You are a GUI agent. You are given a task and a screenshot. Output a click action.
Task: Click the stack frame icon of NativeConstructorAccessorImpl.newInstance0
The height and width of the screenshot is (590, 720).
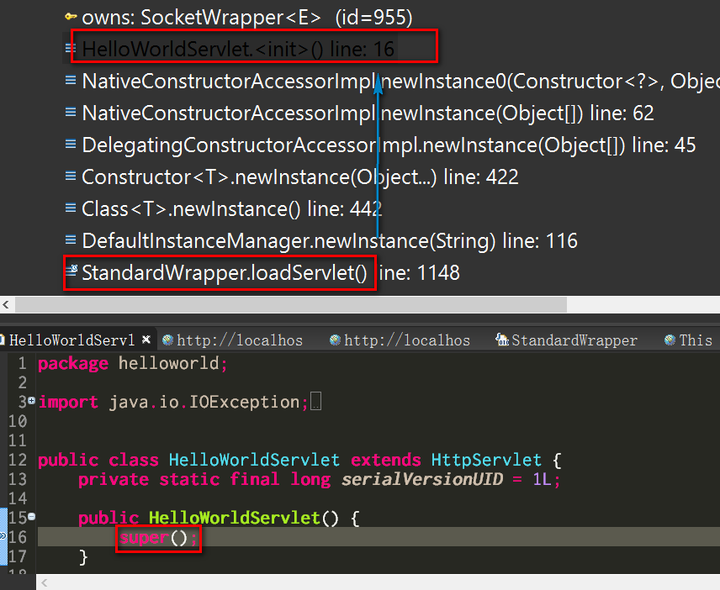[x=70, y=80]
